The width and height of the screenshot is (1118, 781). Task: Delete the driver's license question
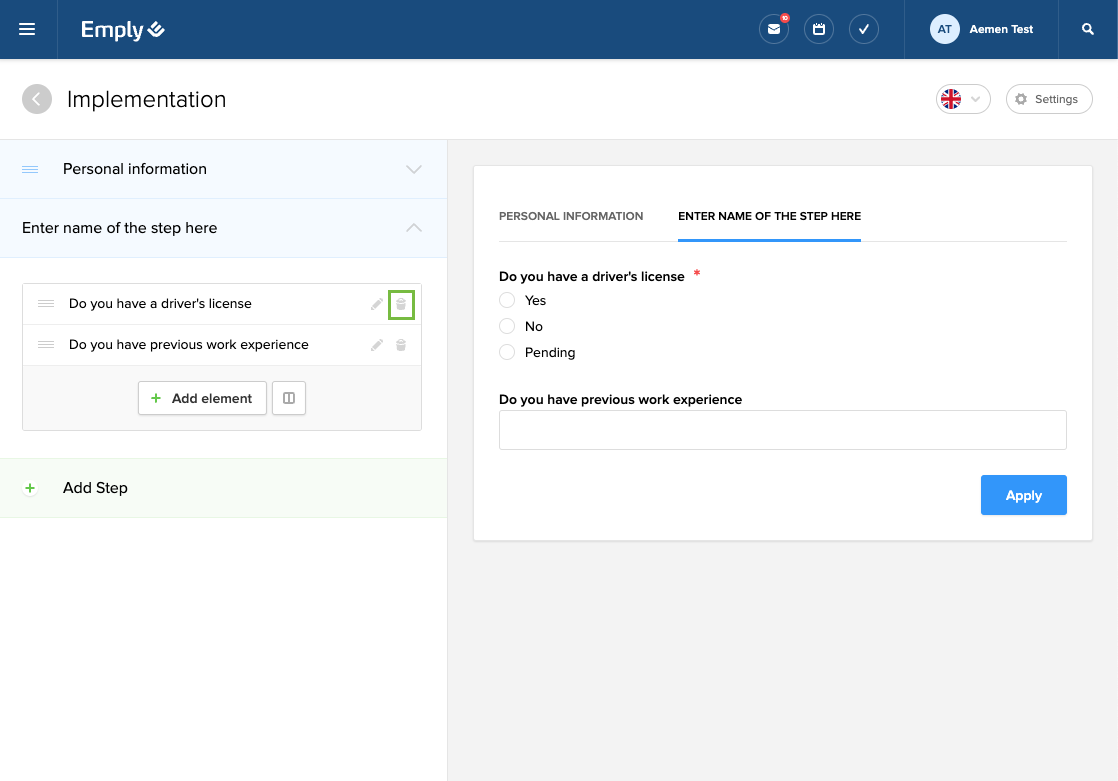pyautogui.click(x=401, y=304)
